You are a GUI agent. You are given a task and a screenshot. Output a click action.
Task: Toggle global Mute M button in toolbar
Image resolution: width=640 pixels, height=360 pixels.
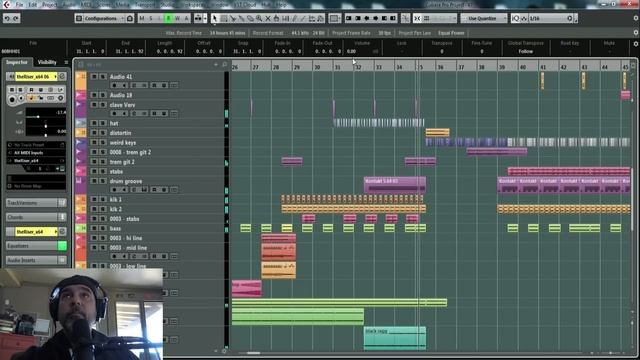(x=142, y=18)
